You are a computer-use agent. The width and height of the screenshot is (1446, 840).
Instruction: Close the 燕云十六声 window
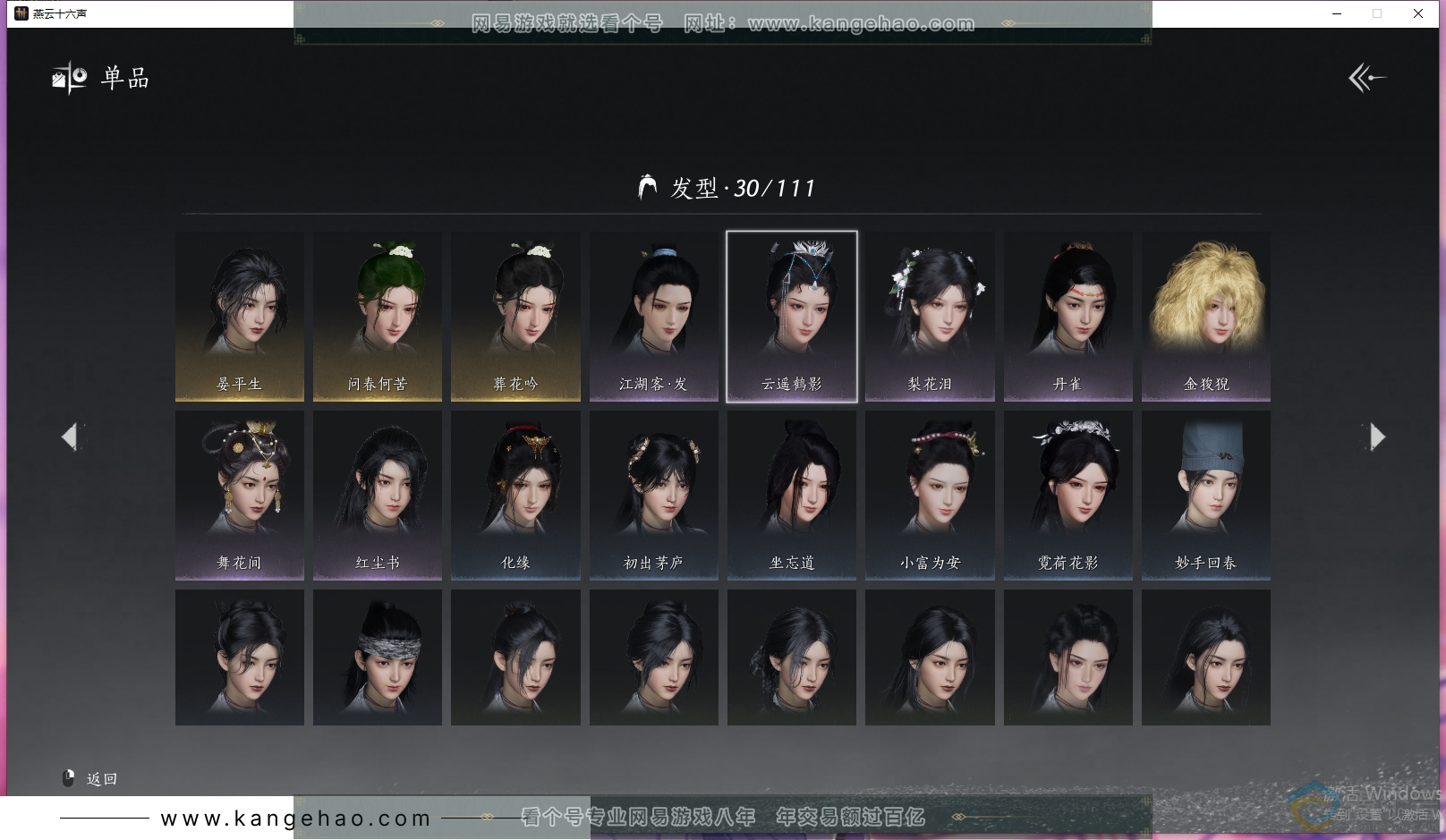coord(1418,13)
